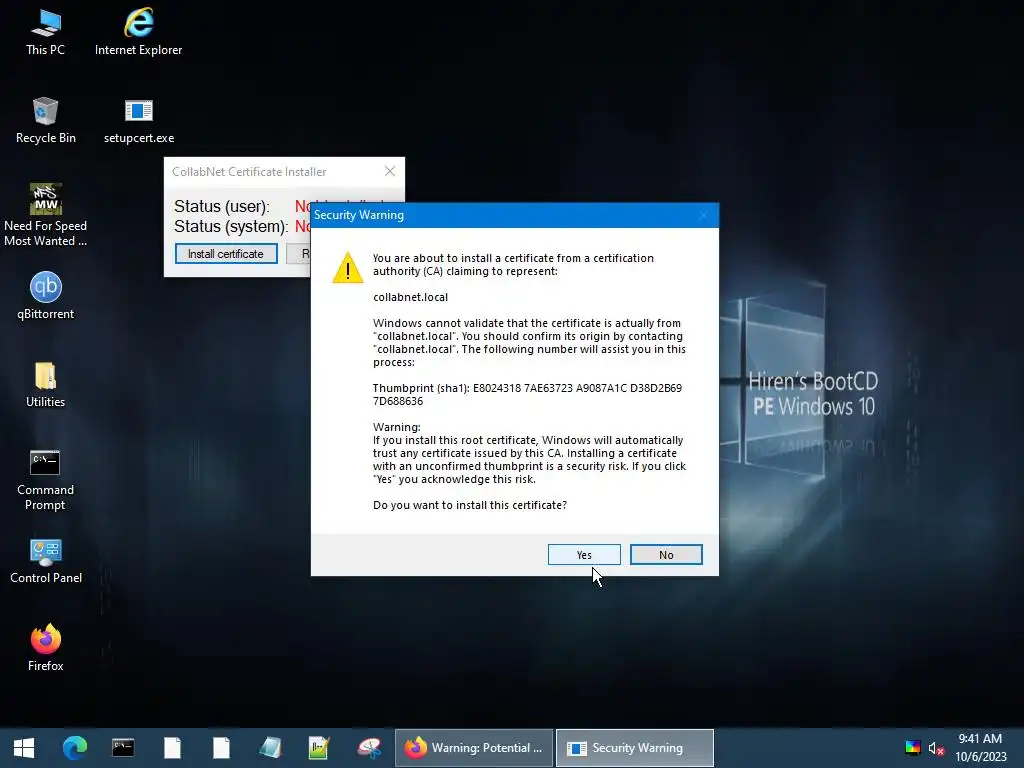The image size is (1024, 768).
Task: Switch to Firefox 'Warning: Potential' taskbar window
Action: (x=474, y=748)
